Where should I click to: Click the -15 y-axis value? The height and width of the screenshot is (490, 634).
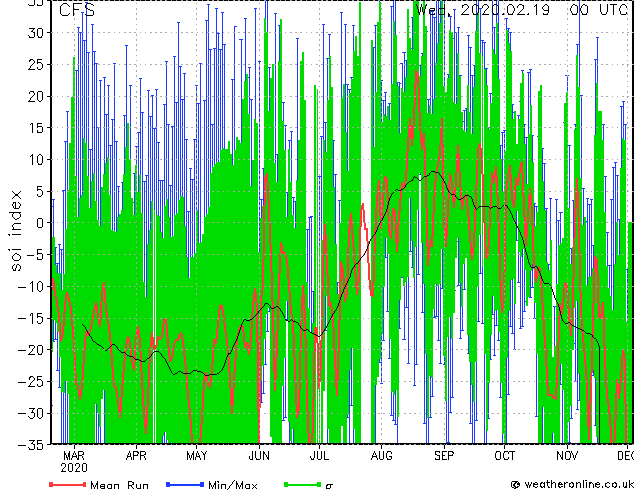pos(31,318)
